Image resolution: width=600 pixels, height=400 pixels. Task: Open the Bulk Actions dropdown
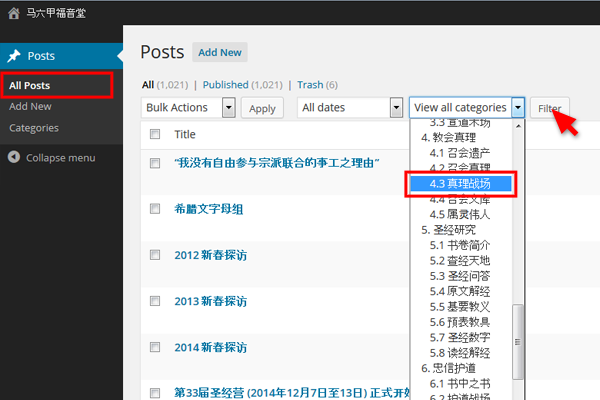[x=188, y=108]
